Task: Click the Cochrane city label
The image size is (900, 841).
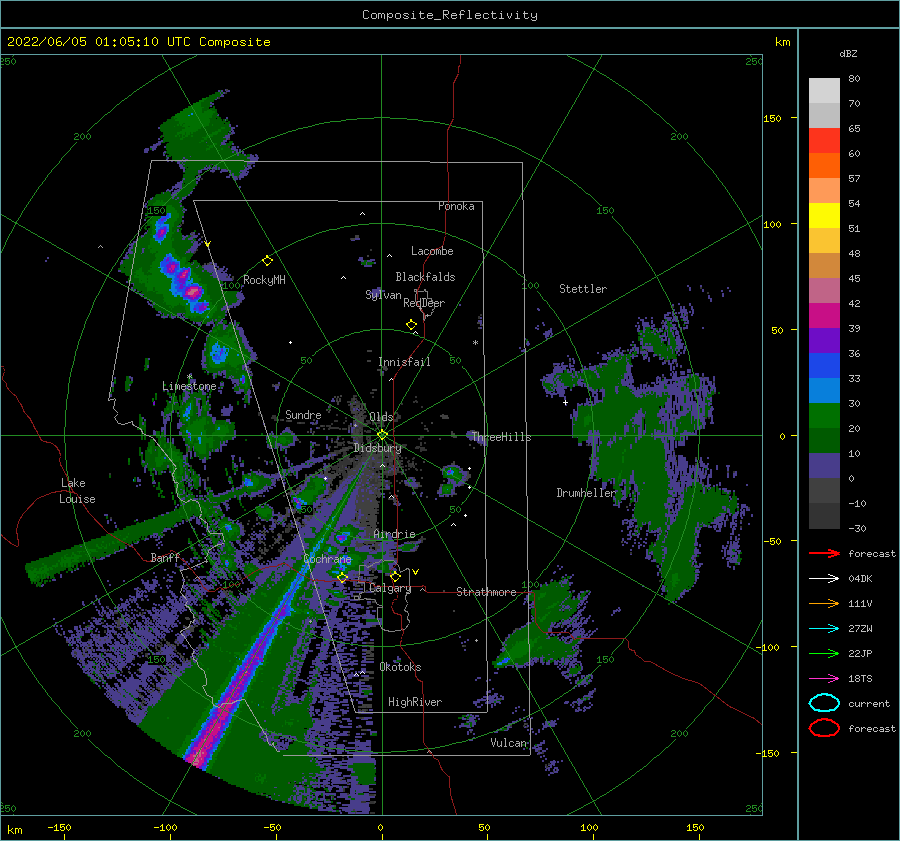Action: pyautogui.click(x=327, y=559)
